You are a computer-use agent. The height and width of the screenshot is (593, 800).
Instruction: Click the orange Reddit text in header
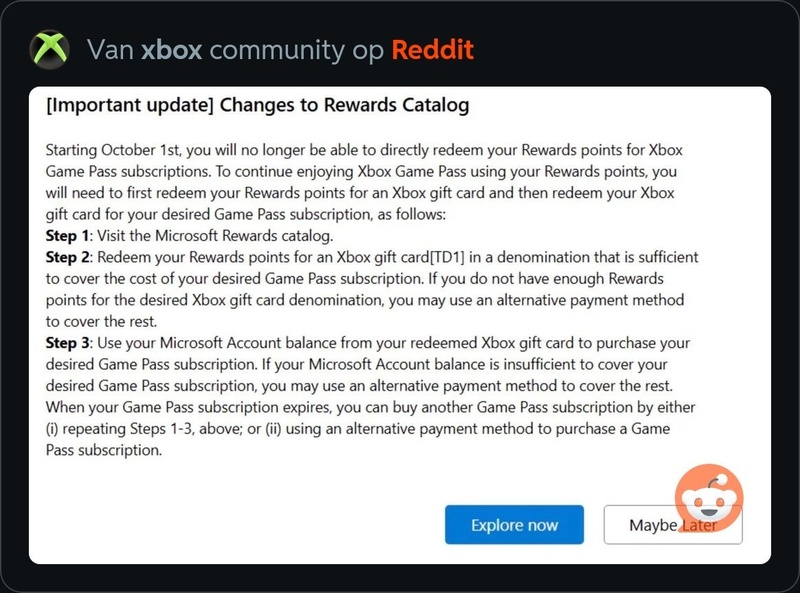point(432,50)
